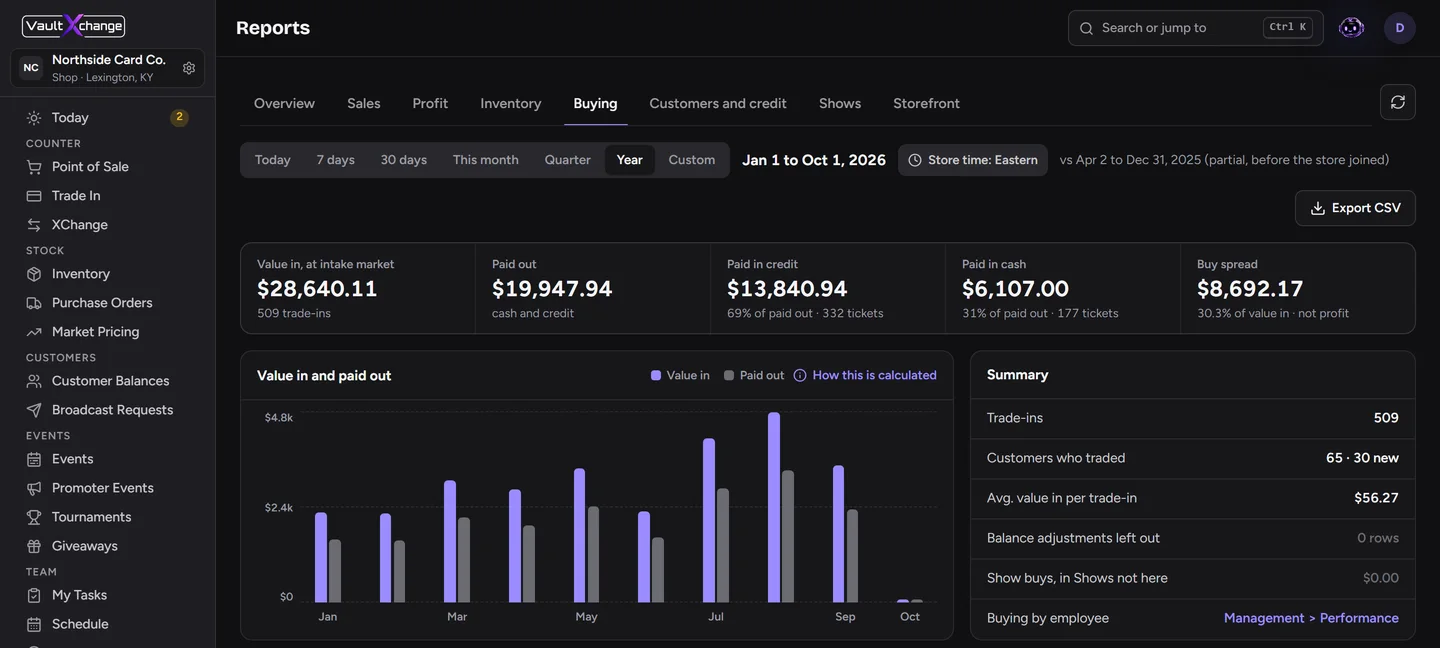Click the Events calendar icon

34,459
